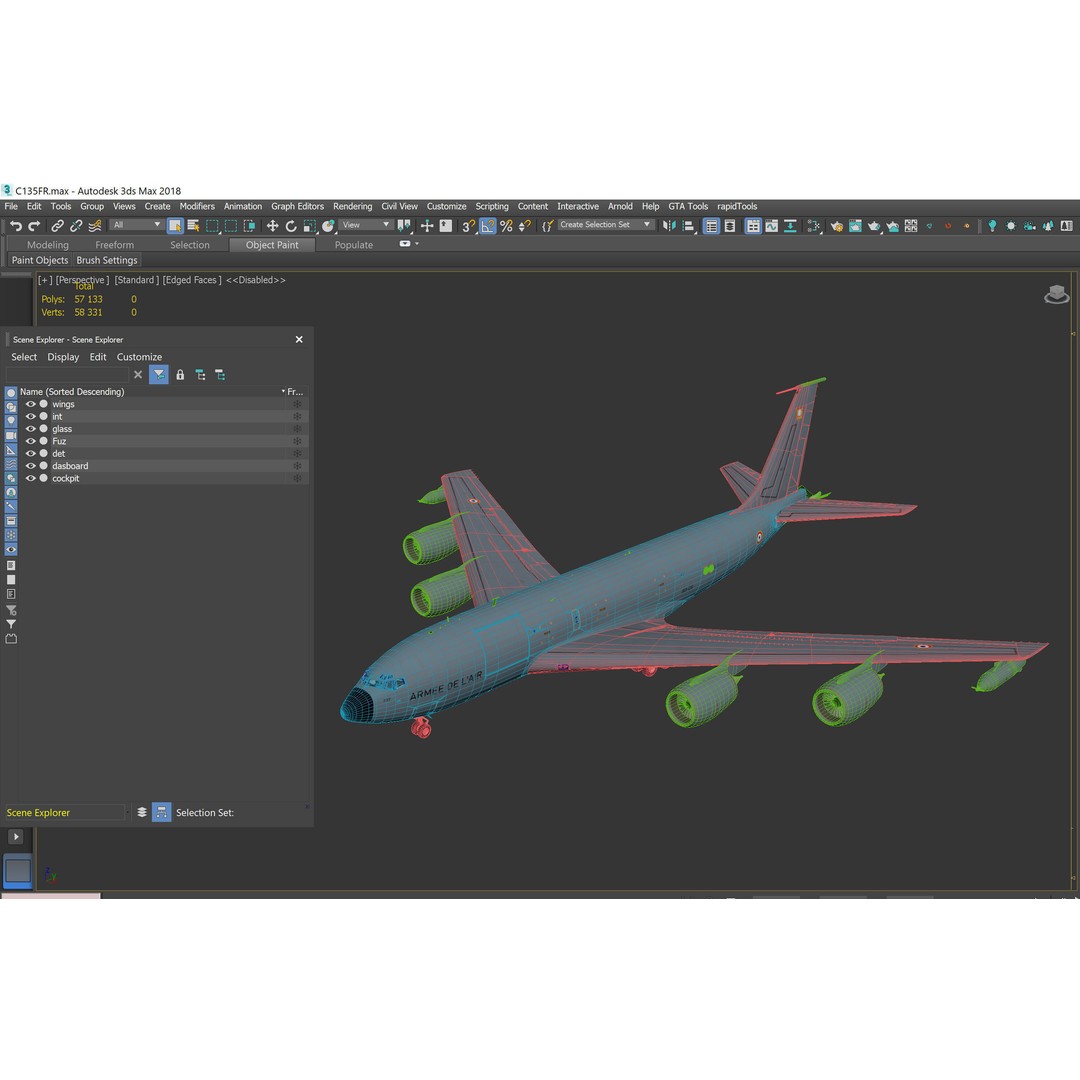The height and width of the screenshot is (1080, 1080).
Task: Open Select by Name dialog icon
Action: (194, 225)
